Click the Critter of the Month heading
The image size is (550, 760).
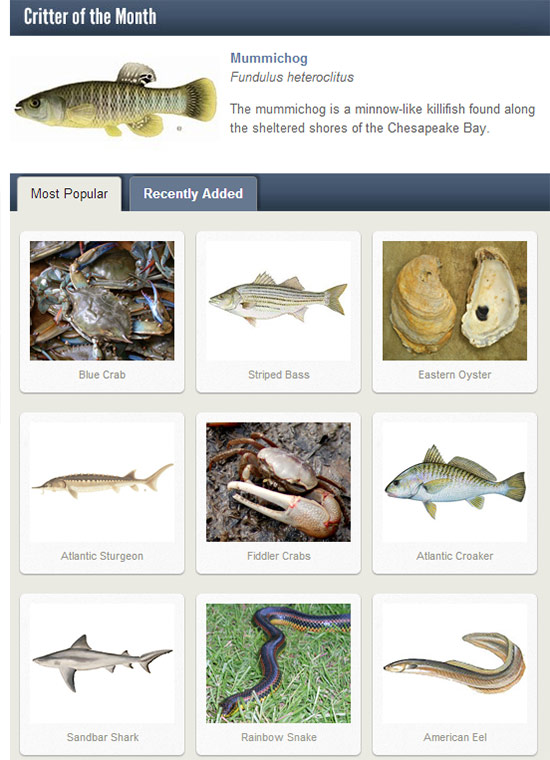(x=90, y=16)
